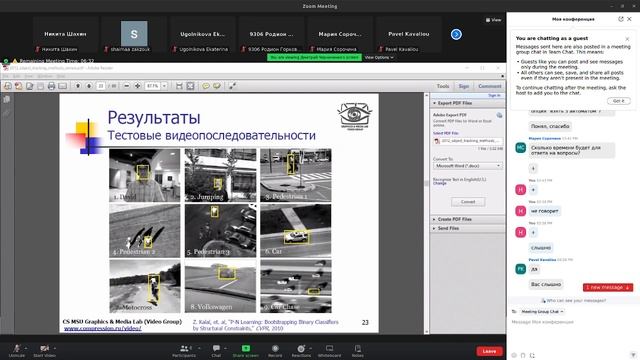Open the Tools pane tab
This screenshot has height=360, width=640.
point(443,86)
